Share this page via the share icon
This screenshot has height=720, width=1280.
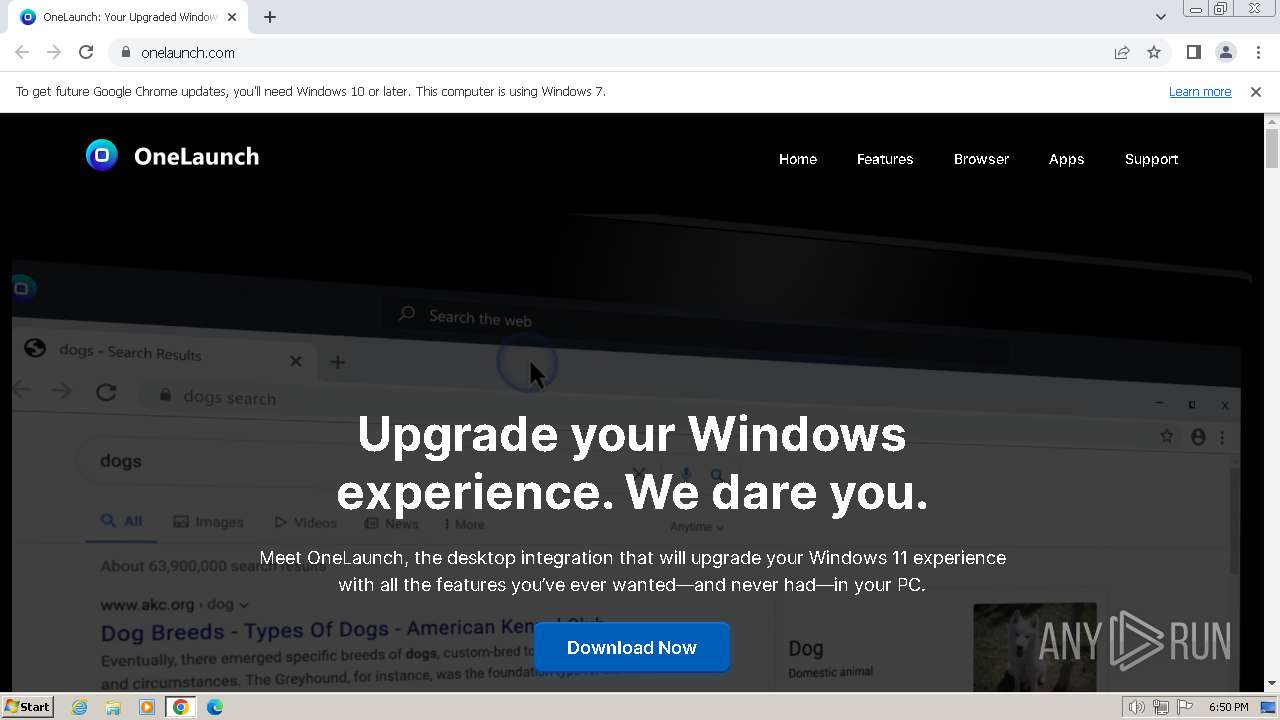[x=1122, y=52]
